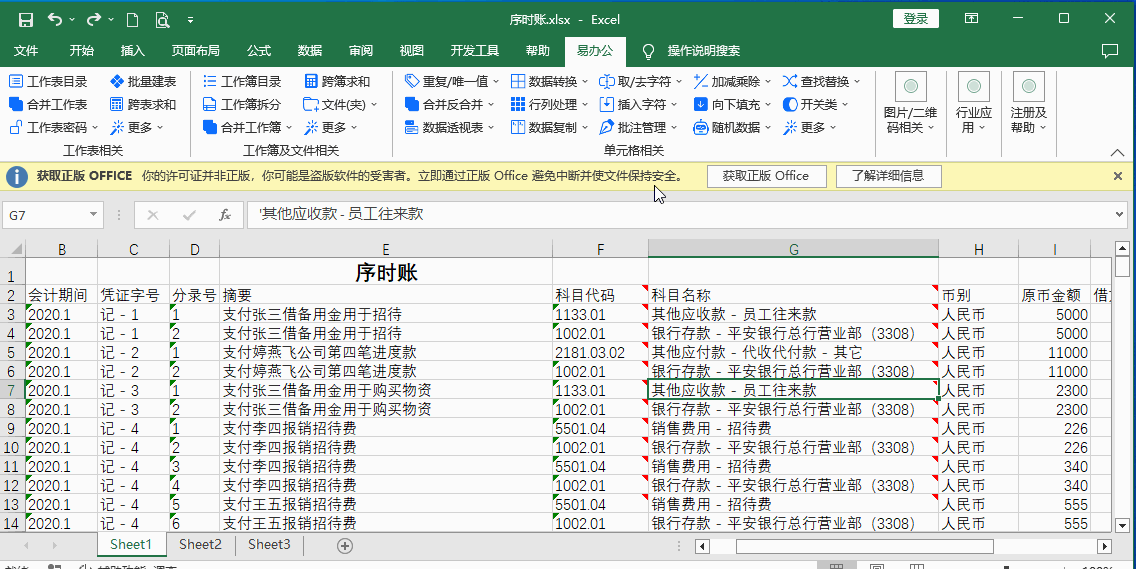Dismiss the yellow Office license notification bar
The image size is (1136, 569).
(1118, 176)
